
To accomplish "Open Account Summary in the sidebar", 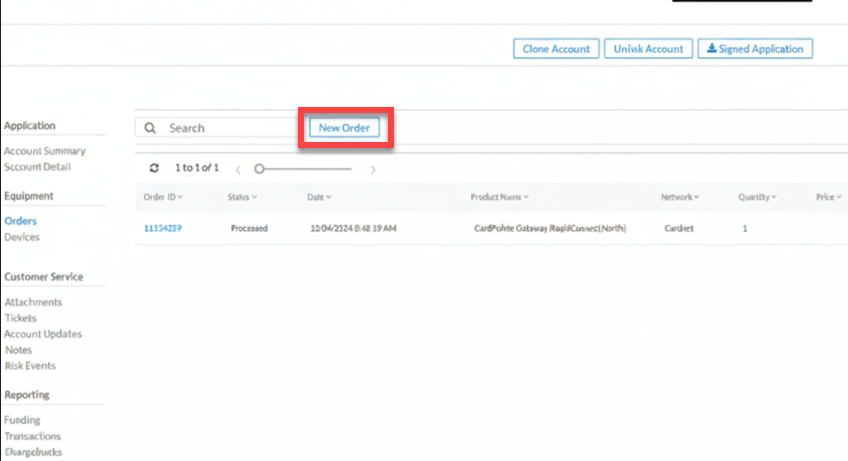I will [45, 151].
